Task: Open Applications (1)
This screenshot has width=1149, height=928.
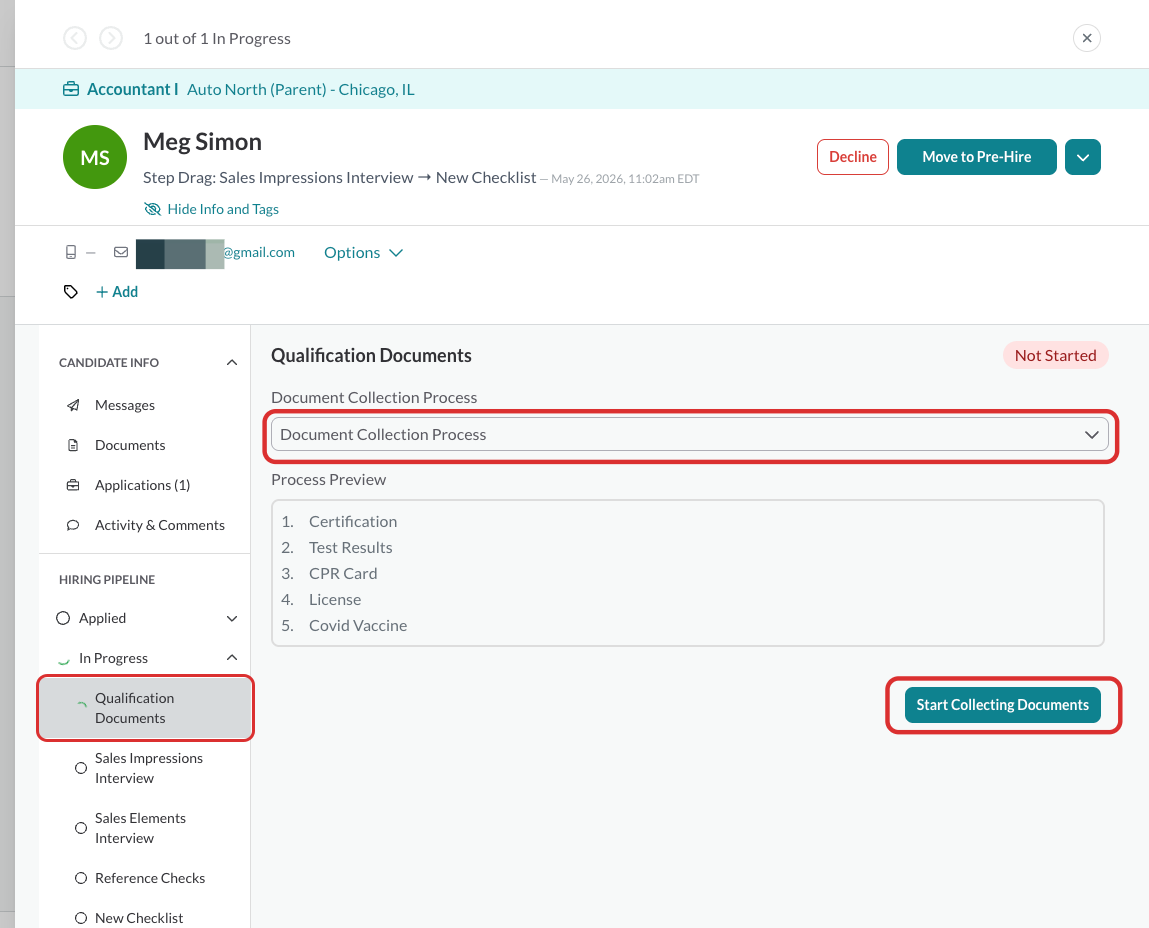Action: [144, 485]
